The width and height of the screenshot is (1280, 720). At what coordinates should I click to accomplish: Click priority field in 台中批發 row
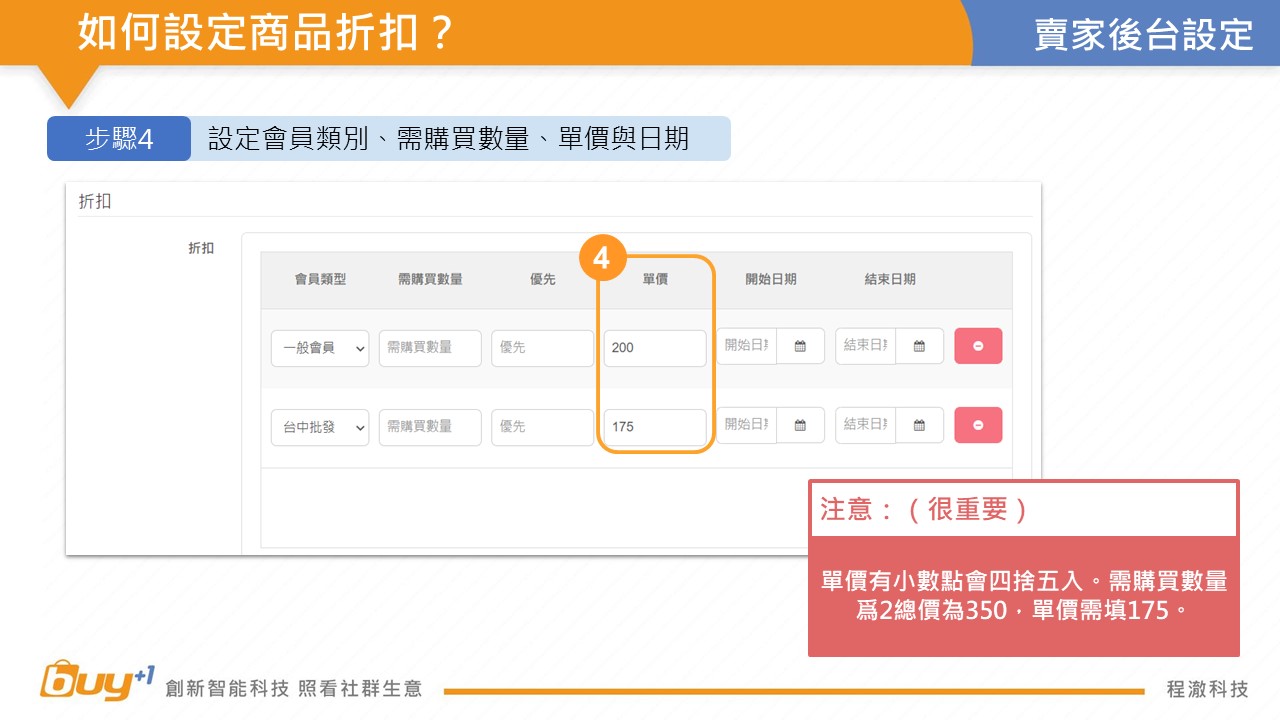pyautogui.click(x=542, y=427)
